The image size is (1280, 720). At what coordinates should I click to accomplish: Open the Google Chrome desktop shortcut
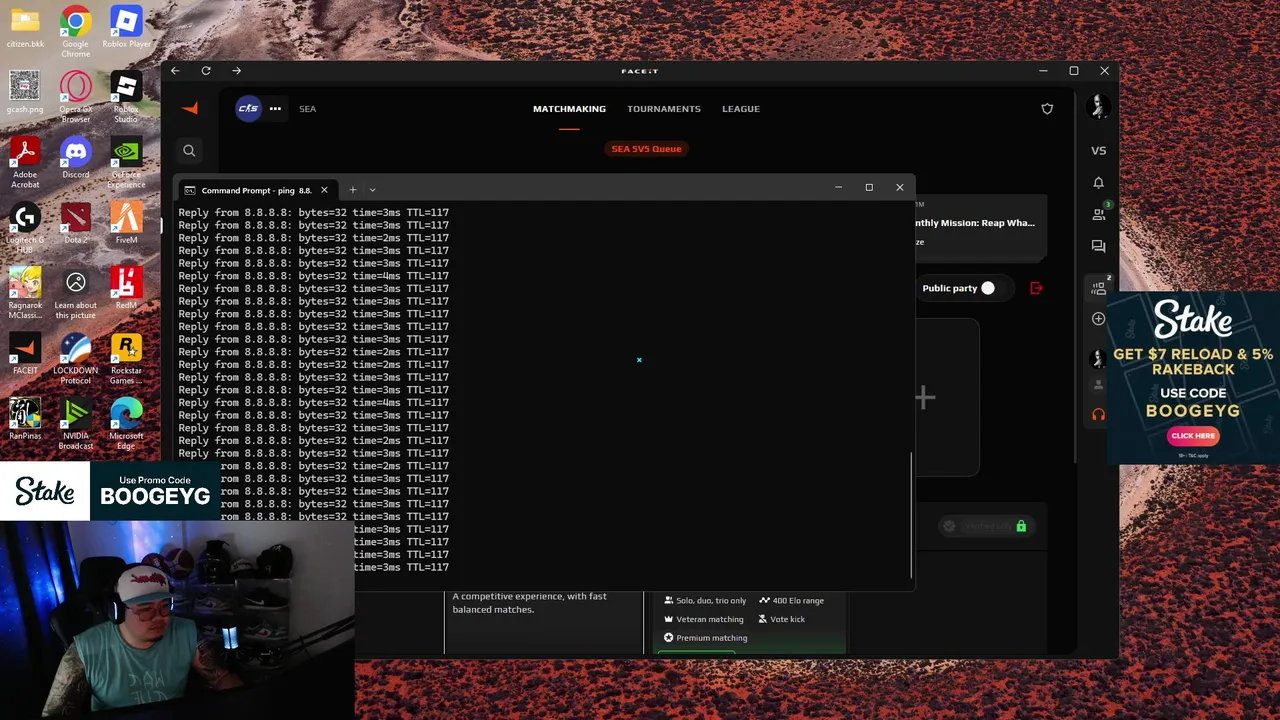pyautogui.click(x=75, y=32)
